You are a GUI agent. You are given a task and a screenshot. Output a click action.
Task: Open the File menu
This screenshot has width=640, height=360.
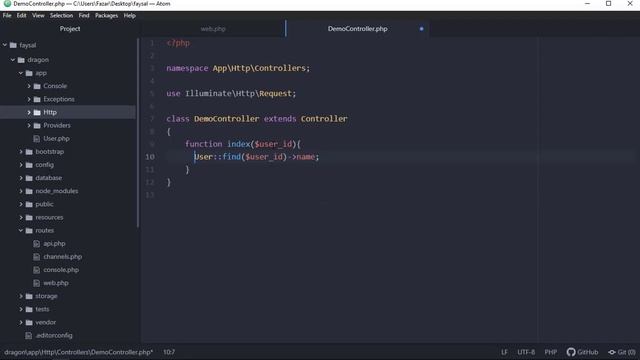pyautogui.click(x=7, y=16)
